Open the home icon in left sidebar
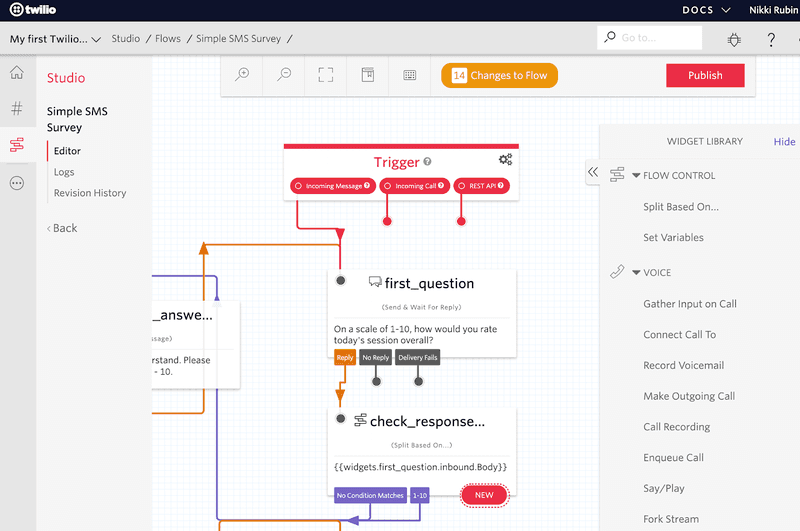Image resolution: width=800 pixels, height=531 pixels. 16,73
